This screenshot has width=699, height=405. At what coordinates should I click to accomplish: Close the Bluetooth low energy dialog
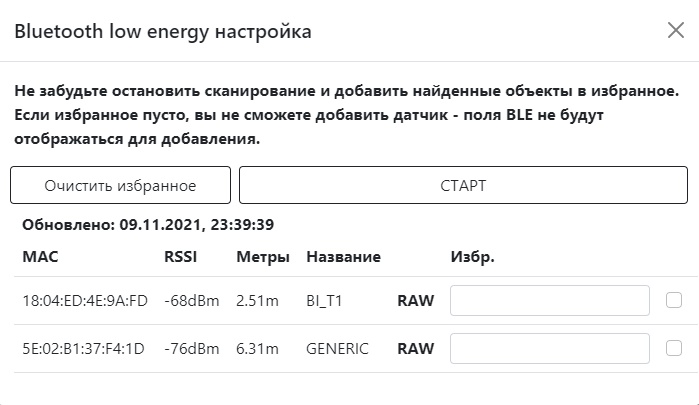point(675,31)
